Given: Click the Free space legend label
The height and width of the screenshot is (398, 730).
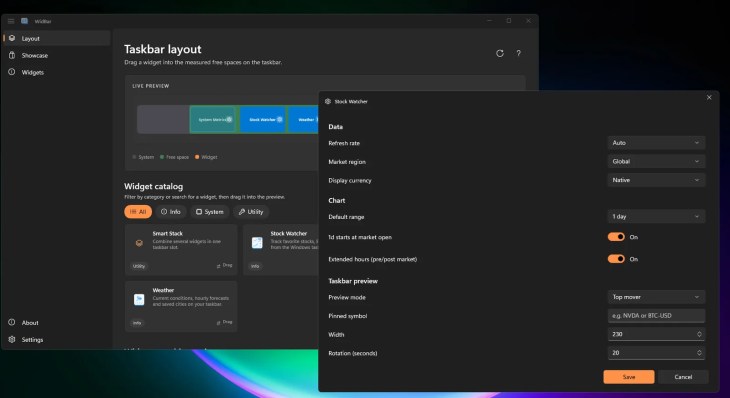Looking at the screenshot, I should click(177, 157).
